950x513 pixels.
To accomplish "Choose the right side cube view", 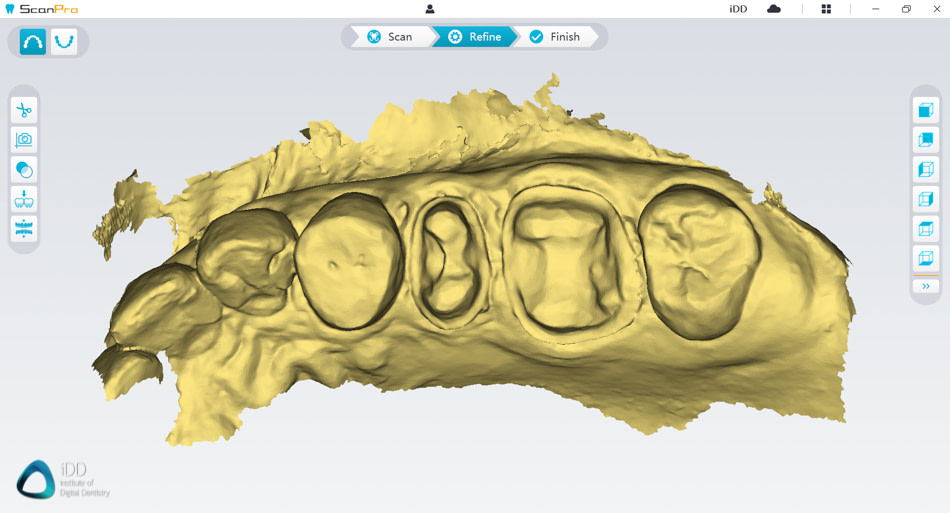I will (925, 200).
